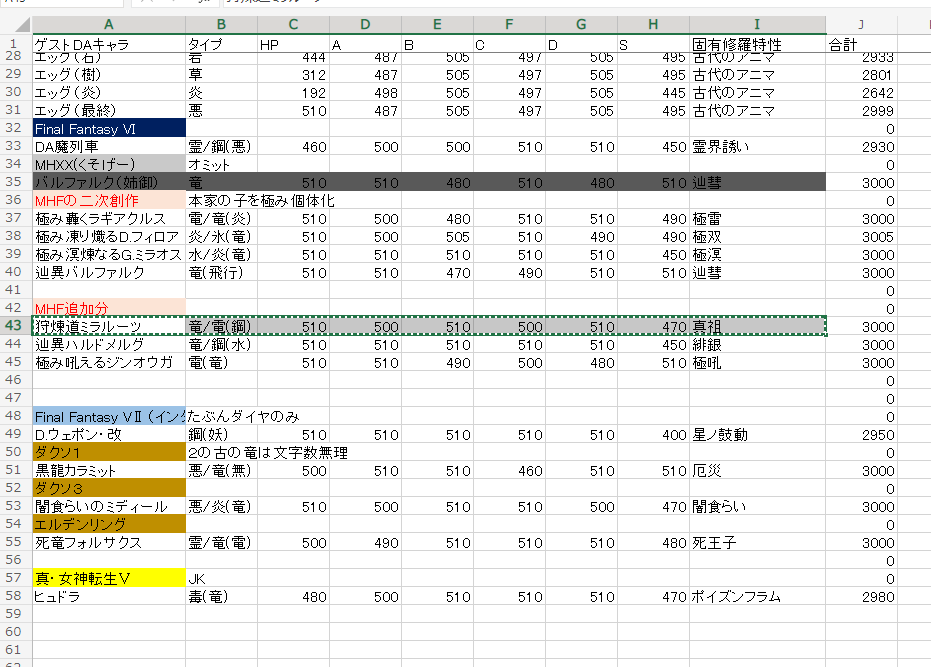This screenshot has width=931, height=667.
Task: Select column D header
Action: click(365, 24)
